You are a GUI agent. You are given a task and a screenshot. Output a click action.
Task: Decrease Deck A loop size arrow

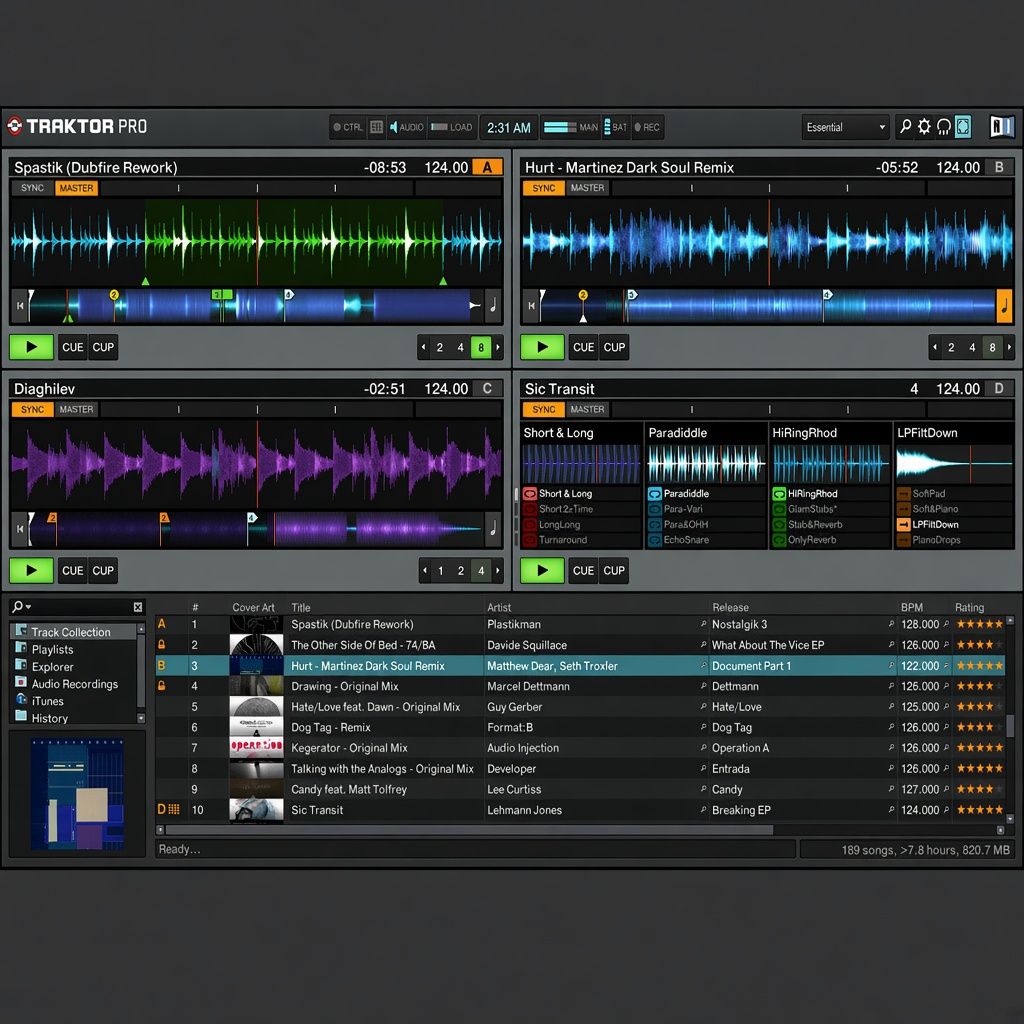pos(424,347)
